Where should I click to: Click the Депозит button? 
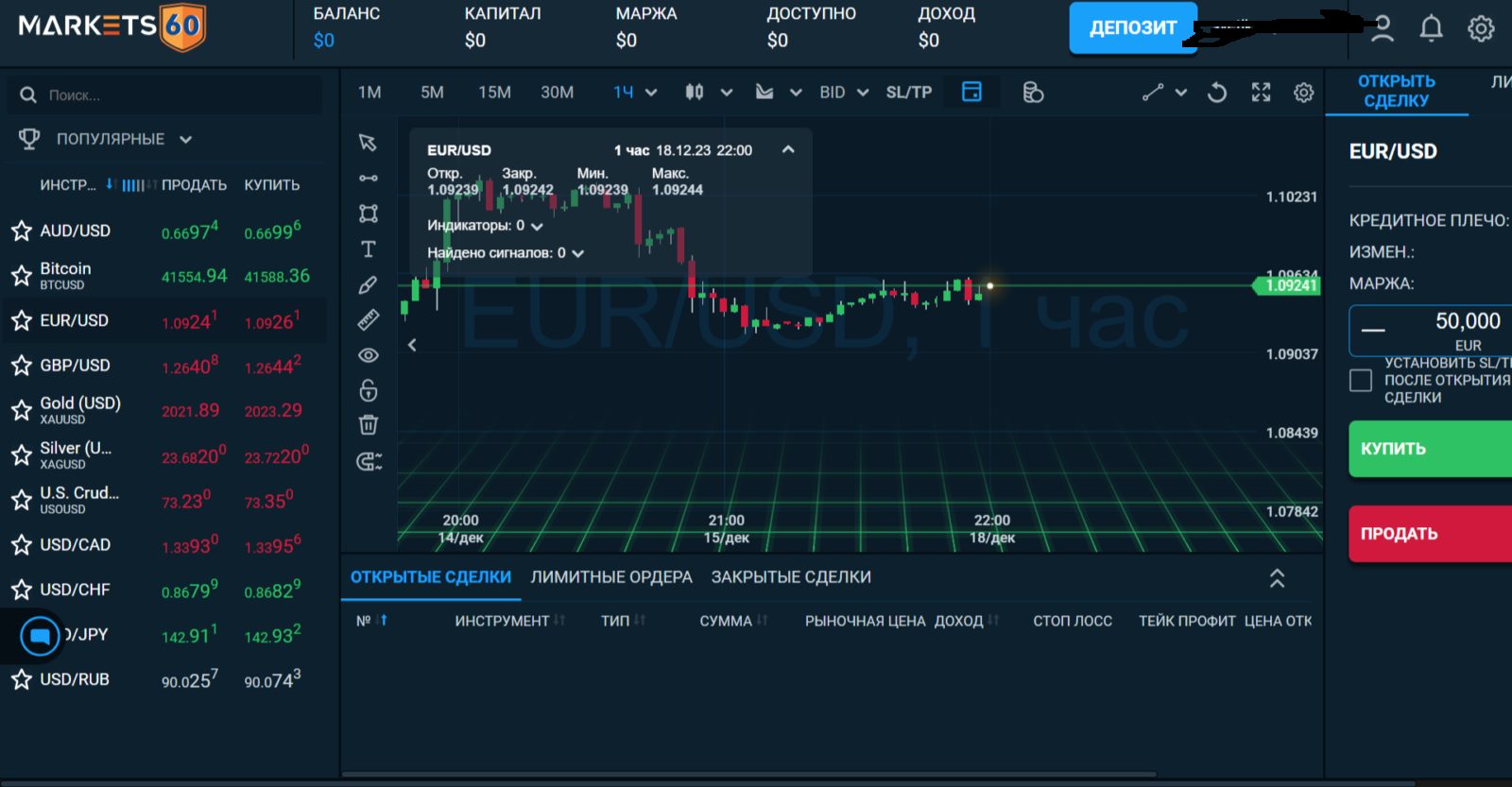point(1133,28)
